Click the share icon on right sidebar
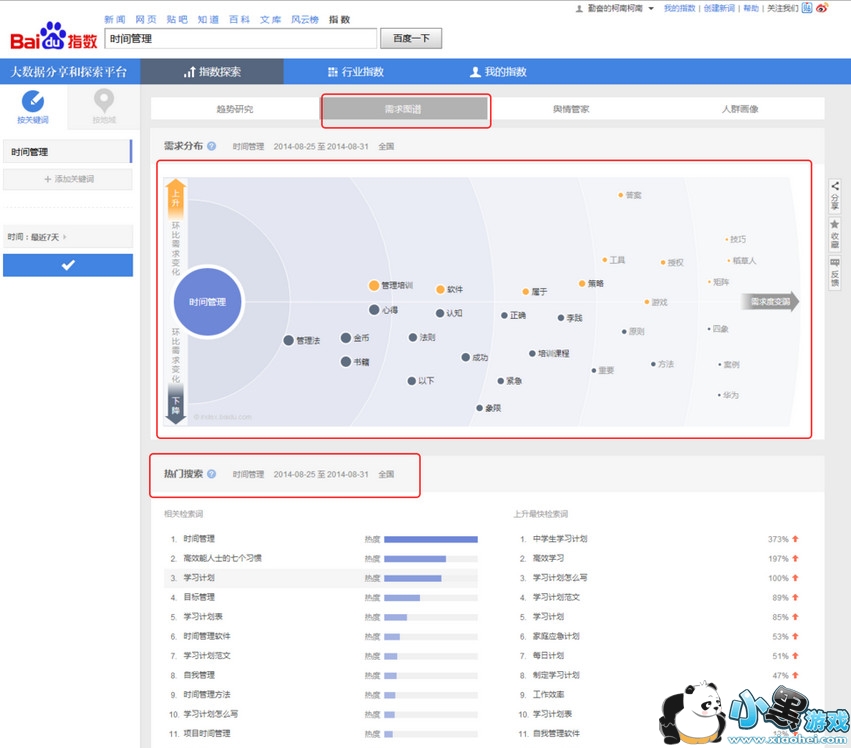 pyautogui.click(x=835, y=186)
